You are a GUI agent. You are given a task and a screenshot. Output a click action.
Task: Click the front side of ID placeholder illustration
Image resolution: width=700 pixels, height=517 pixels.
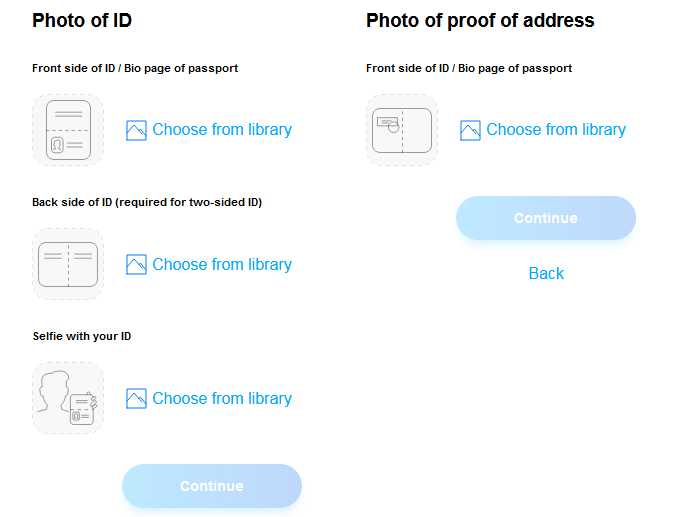pyautogui.click(x=68, y=130)
